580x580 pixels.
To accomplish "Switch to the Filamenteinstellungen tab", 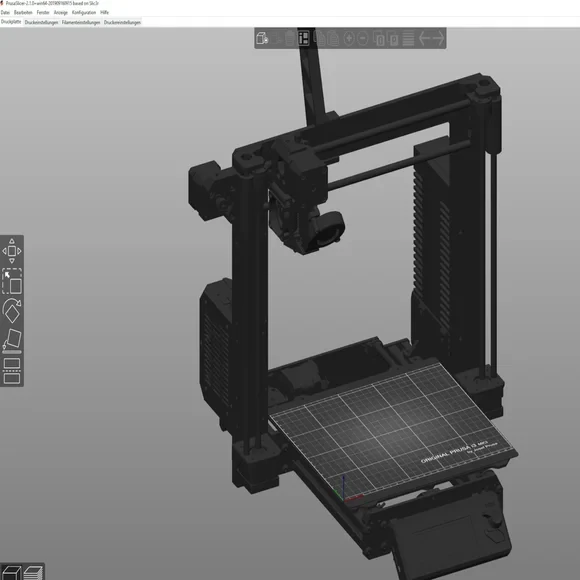I will 81,23.
